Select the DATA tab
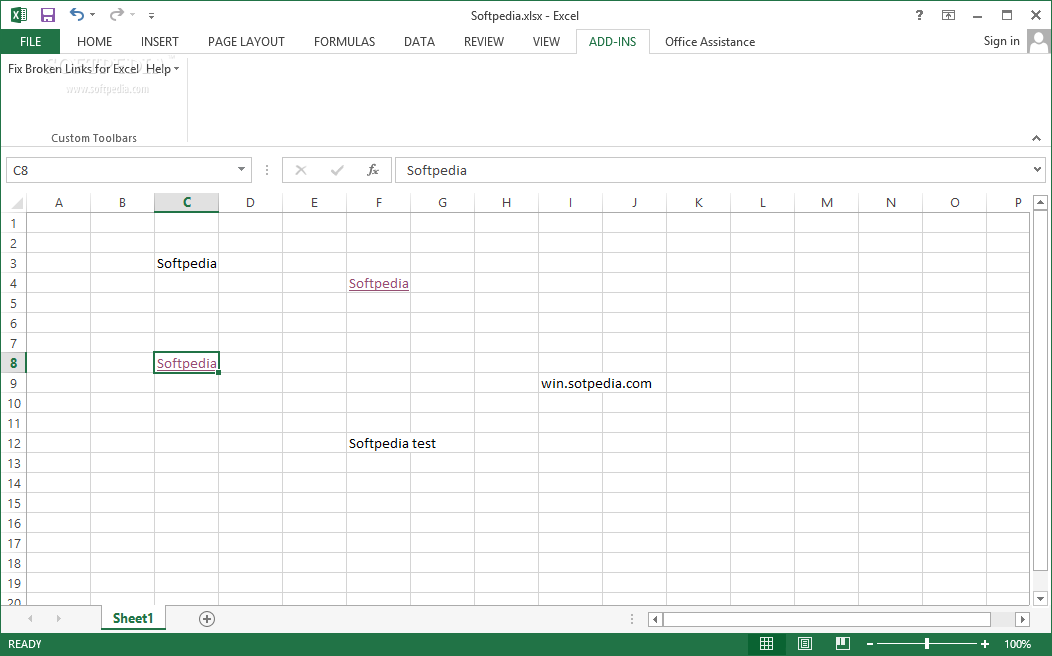 pyautogui.click(x=419, y=42)
